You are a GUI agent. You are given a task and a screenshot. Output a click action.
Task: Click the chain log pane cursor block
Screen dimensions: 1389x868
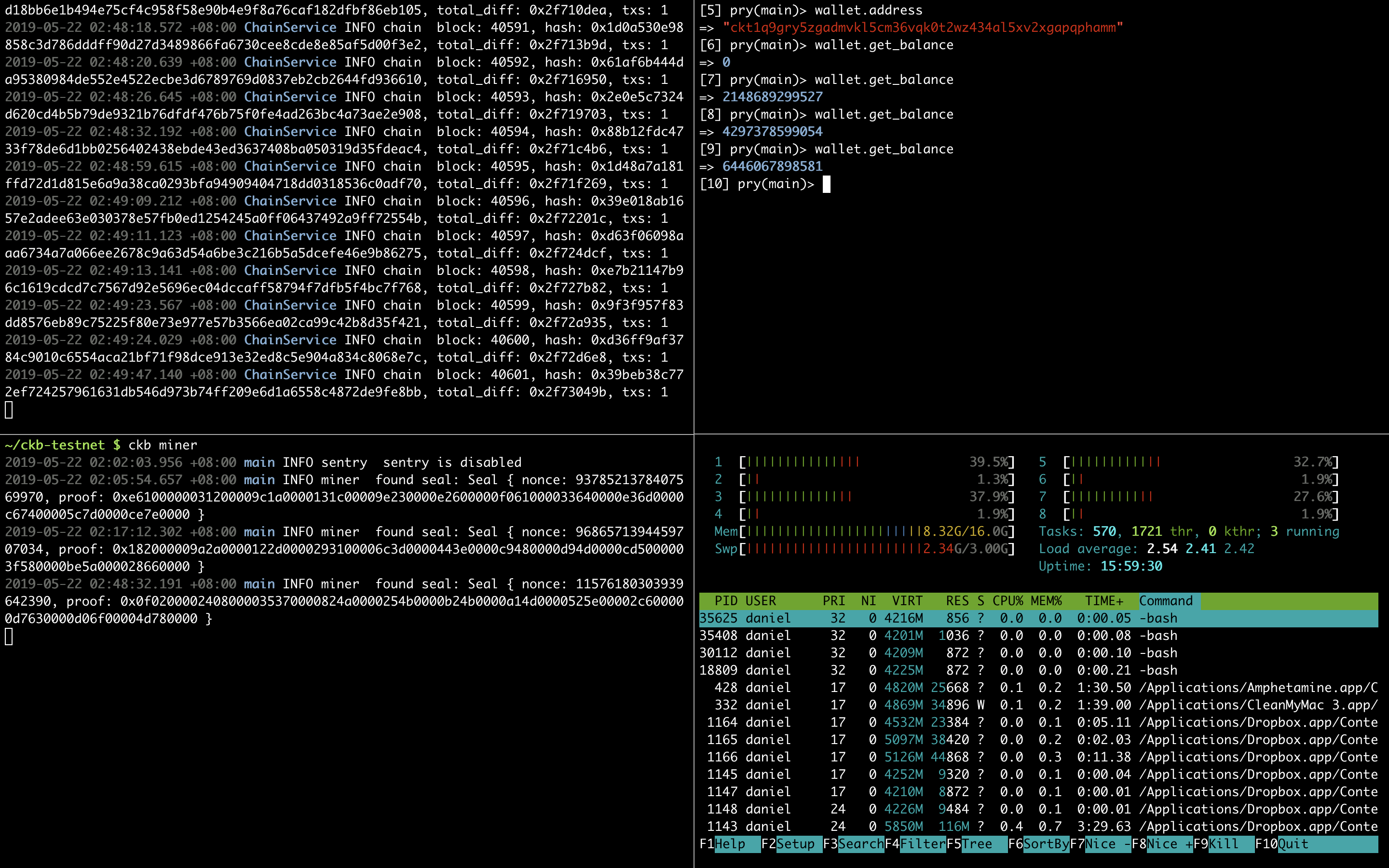pyautogui.click(x=9, y=410)
